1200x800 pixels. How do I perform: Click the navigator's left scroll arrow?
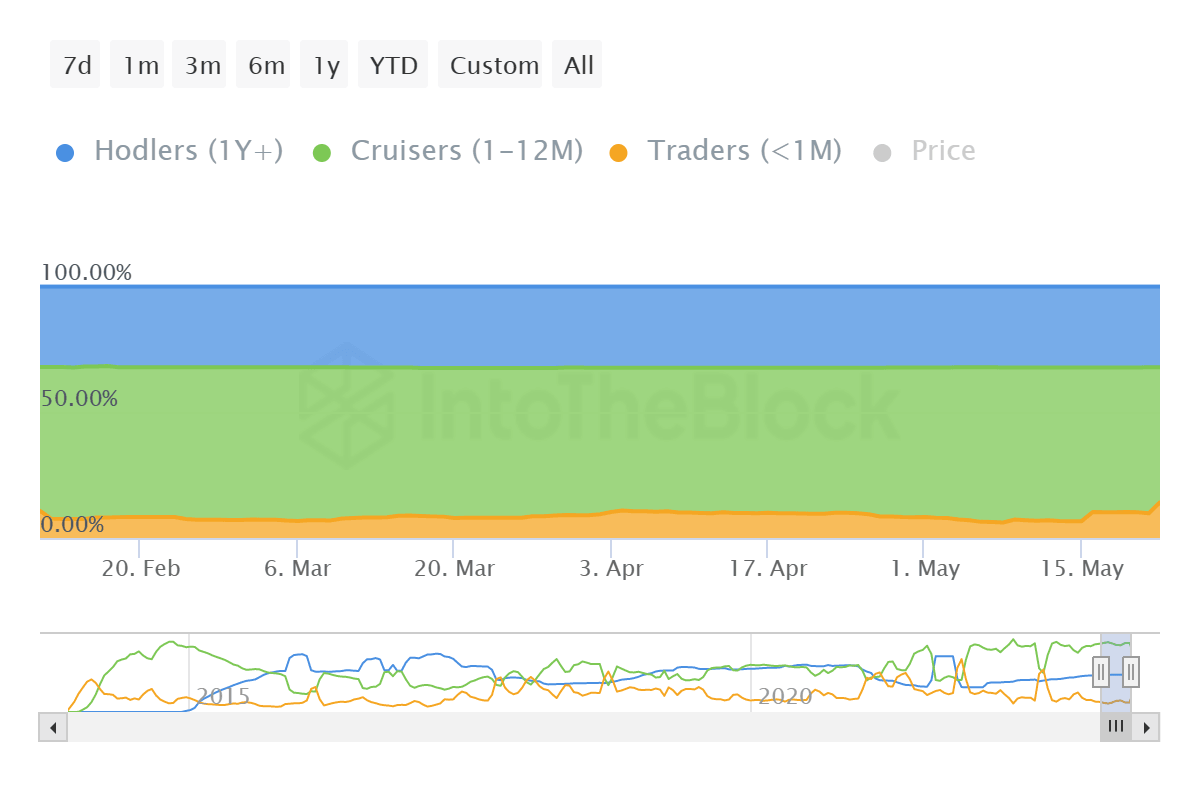(x=52, y=727)
